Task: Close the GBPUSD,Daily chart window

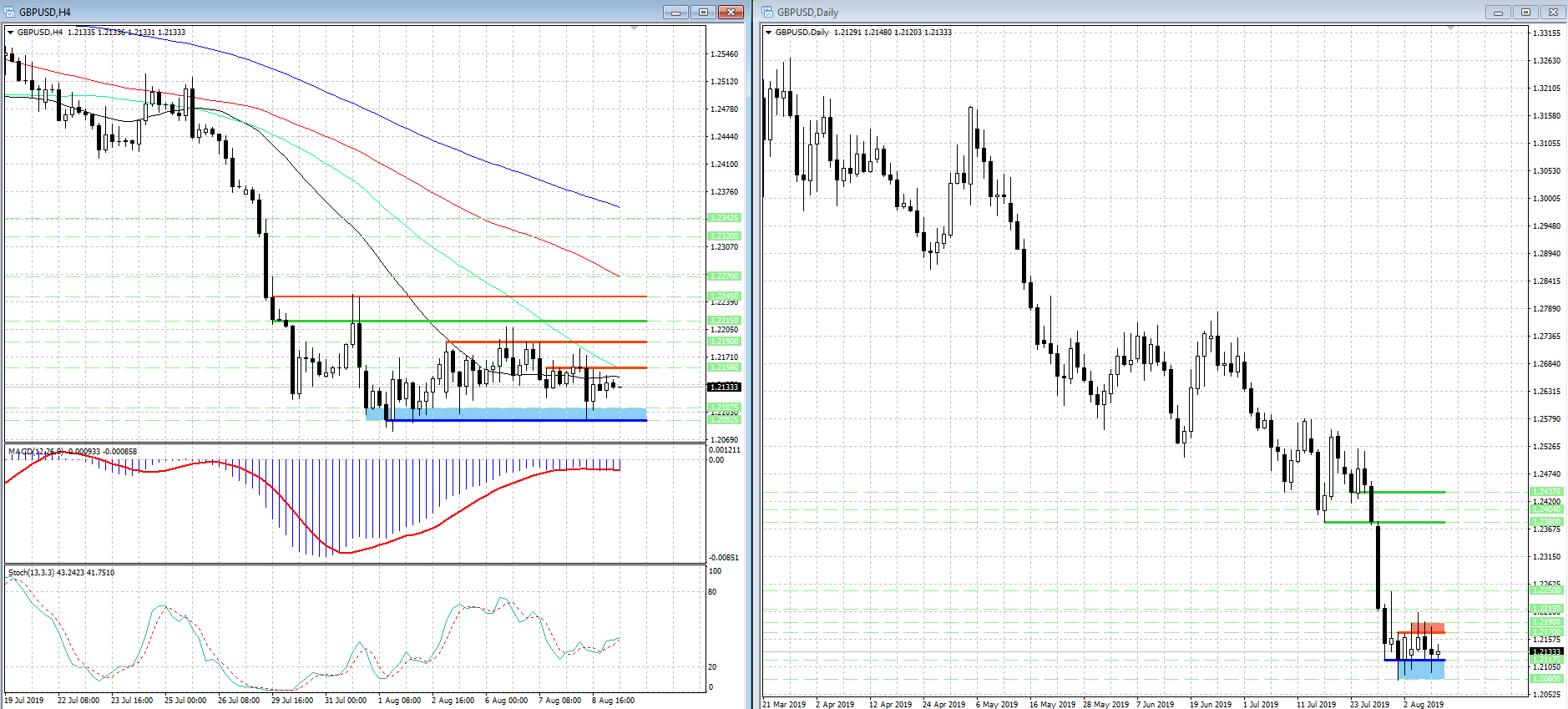Action: coord(1553,12)
